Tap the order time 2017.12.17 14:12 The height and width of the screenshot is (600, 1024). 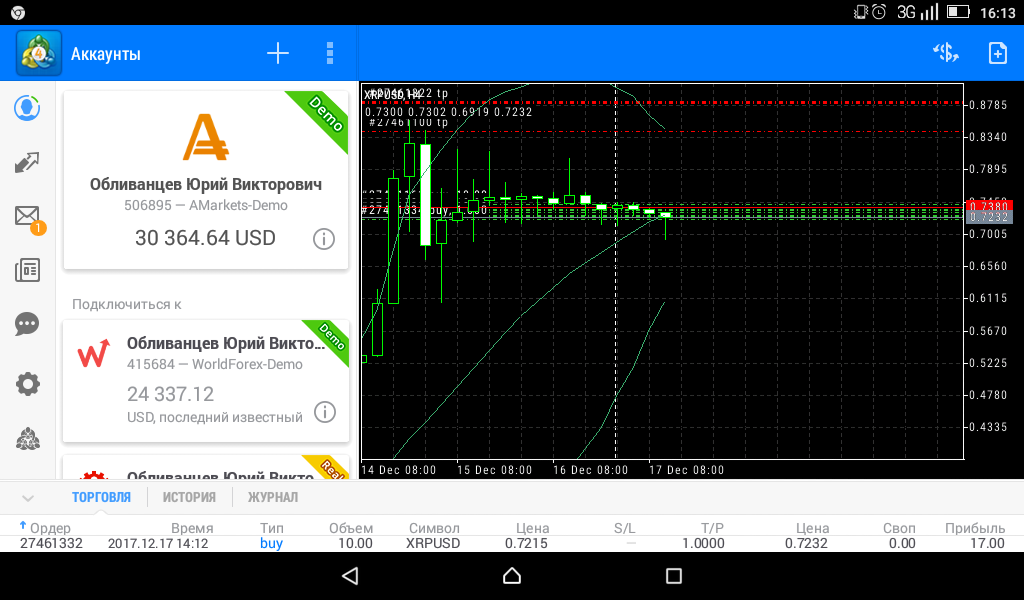pyautogui.click(x=158, y=543)
